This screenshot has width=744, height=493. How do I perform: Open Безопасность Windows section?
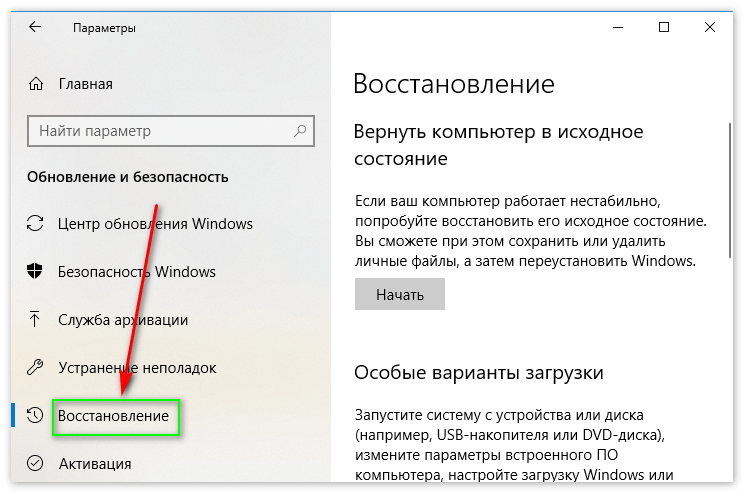[x=137, y=271]
